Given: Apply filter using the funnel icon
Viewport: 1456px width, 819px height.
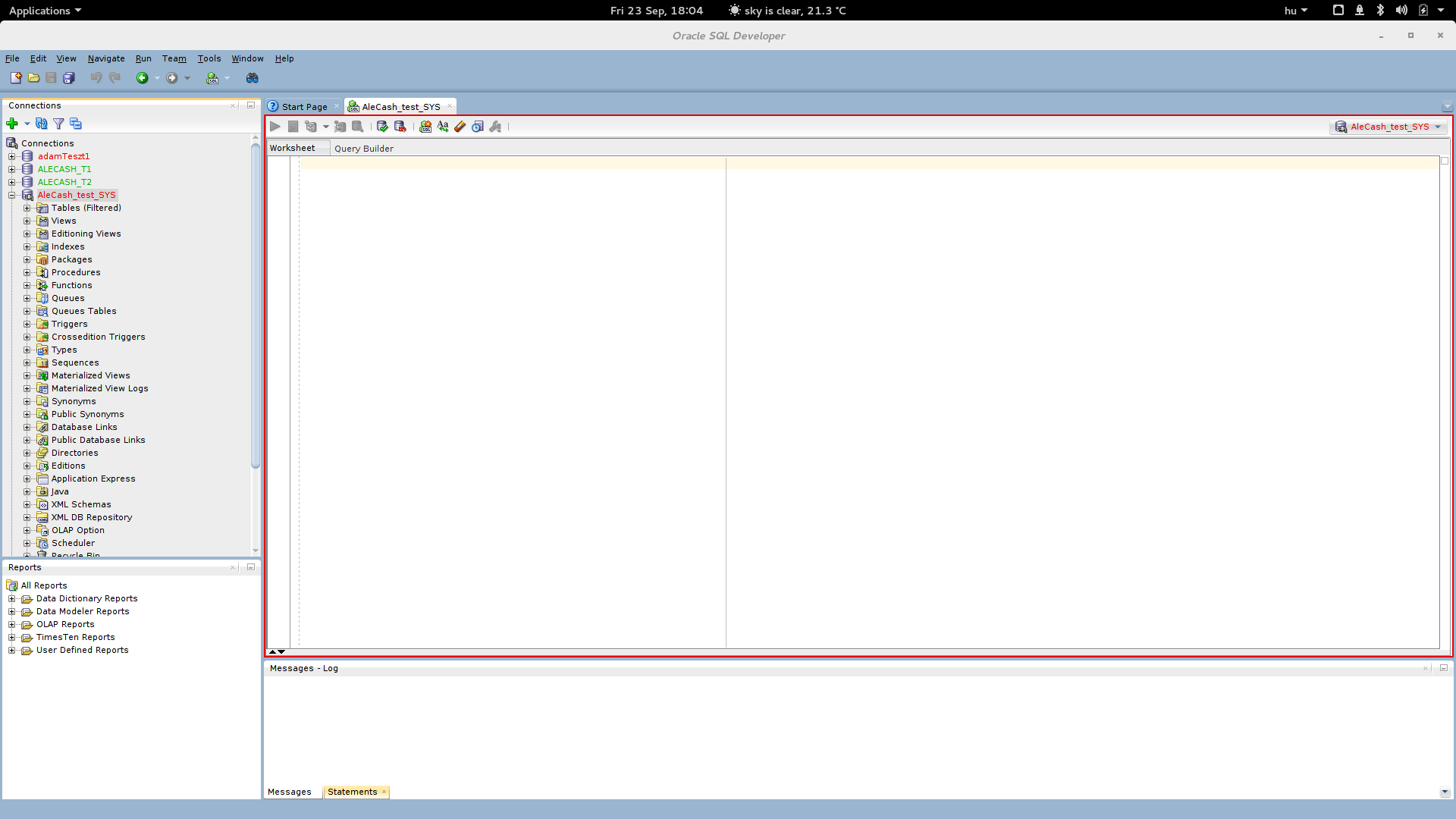Looking at the screenshot, I should [x=58, y=124].
